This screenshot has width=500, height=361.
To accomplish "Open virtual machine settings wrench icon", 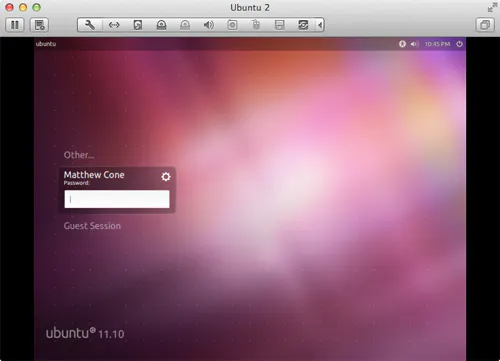I will click(90, 25).
